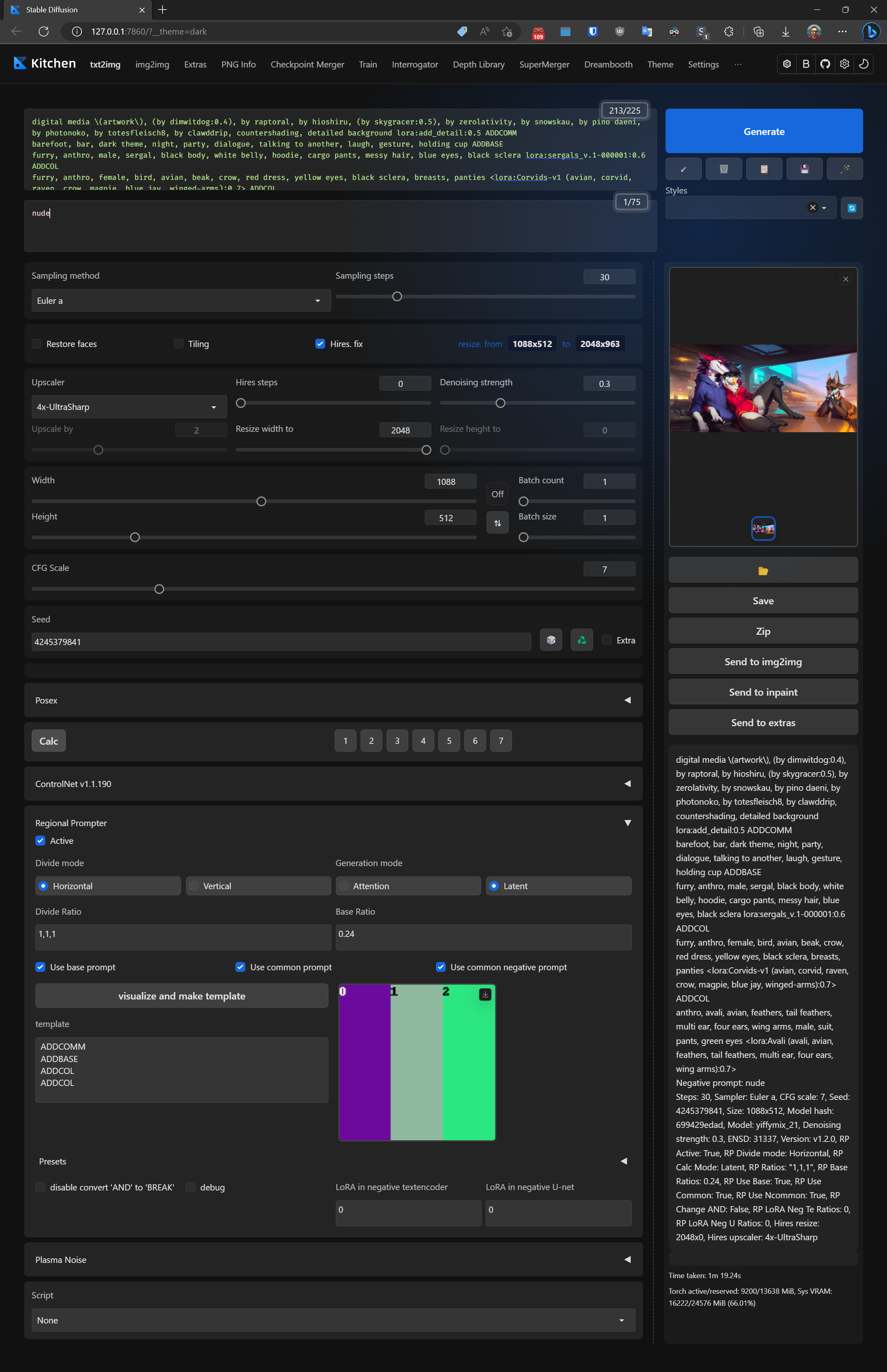Expand the ControlNet v1.1.190 section
887x1372 pixels.
[333, 783]
